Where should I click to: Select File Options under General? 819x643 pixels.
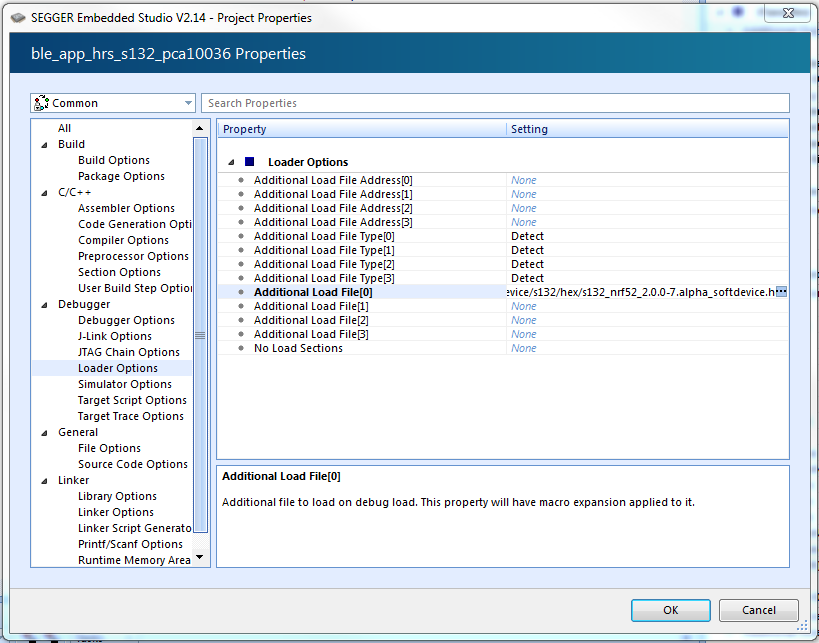click(x=109, y=448)
